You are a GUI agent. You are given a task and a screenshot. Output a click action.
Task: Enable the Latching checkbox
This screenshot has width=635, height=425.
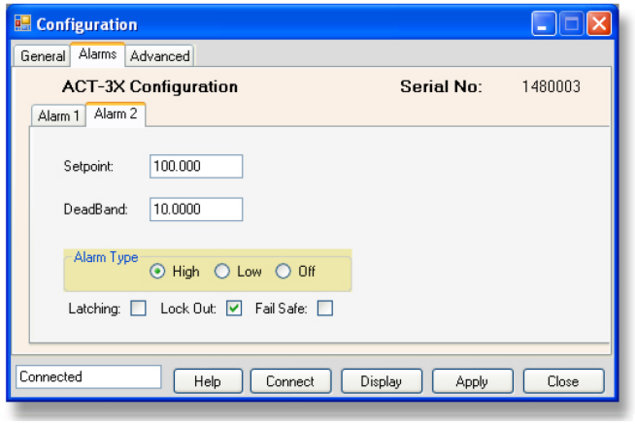coord(138,309)
